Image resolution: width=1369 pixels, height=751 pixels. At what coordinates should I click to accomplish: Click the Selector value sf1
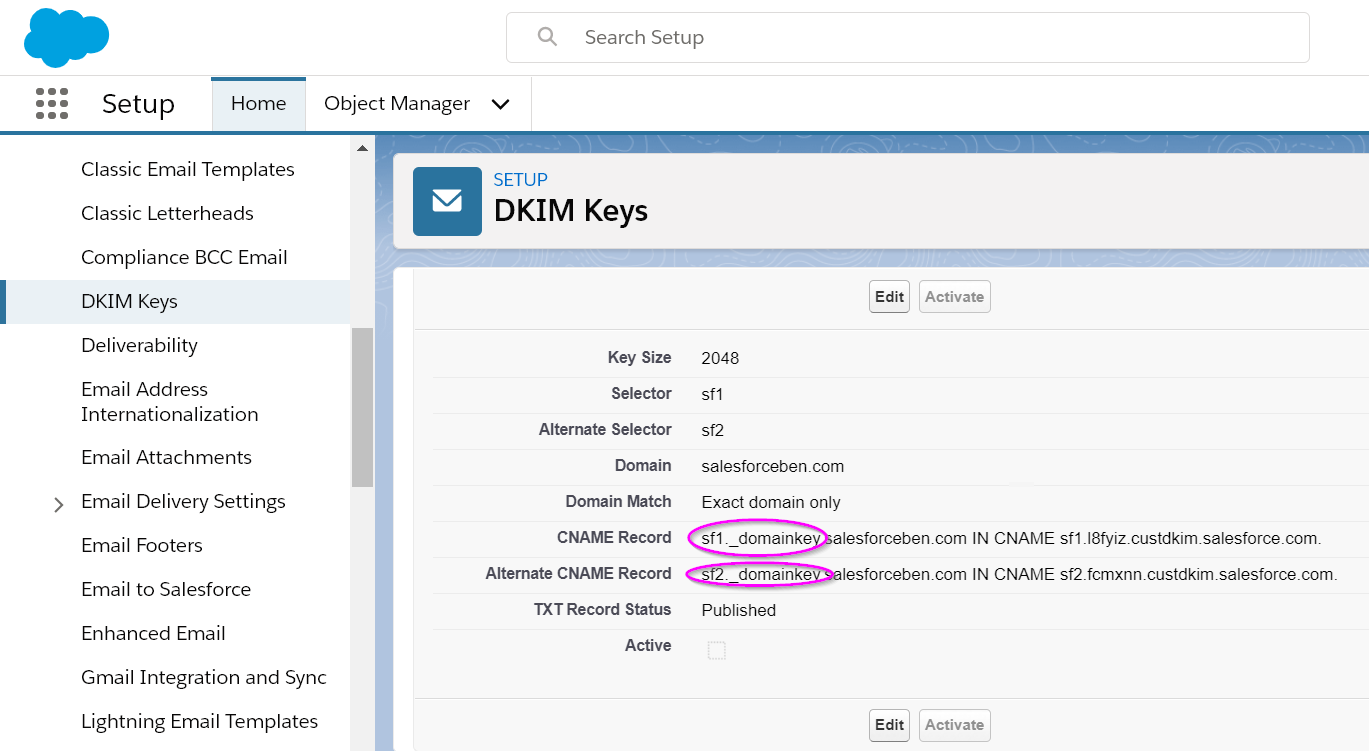pos(712,394)
